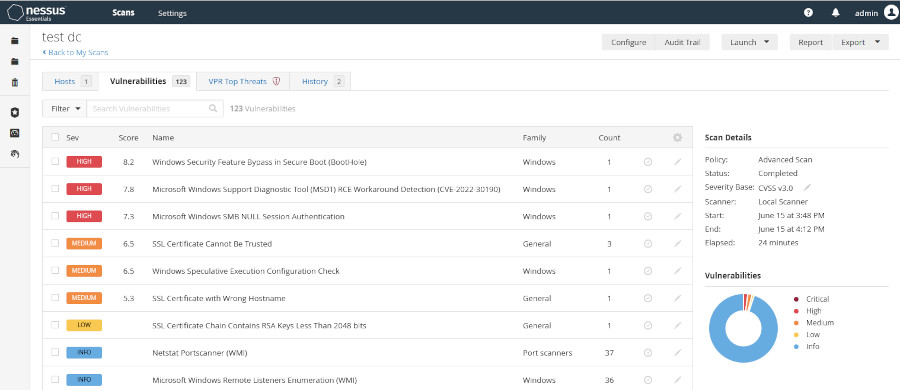Click the vulnerabilities donut chart
The image size is (900, 390).
[744, 328]
